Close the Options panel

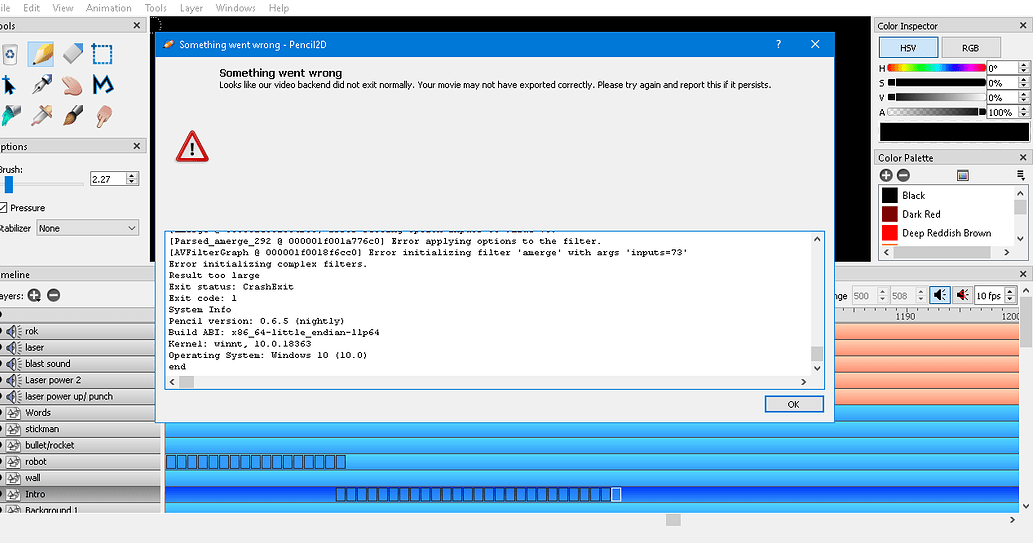[x=136, y=146]
